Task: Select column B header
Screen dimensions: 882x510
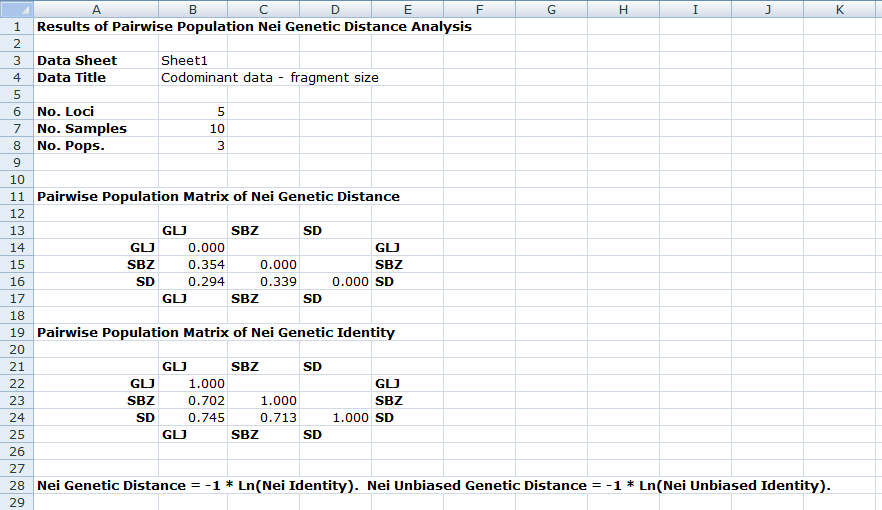Action: [x=193, y=9]
